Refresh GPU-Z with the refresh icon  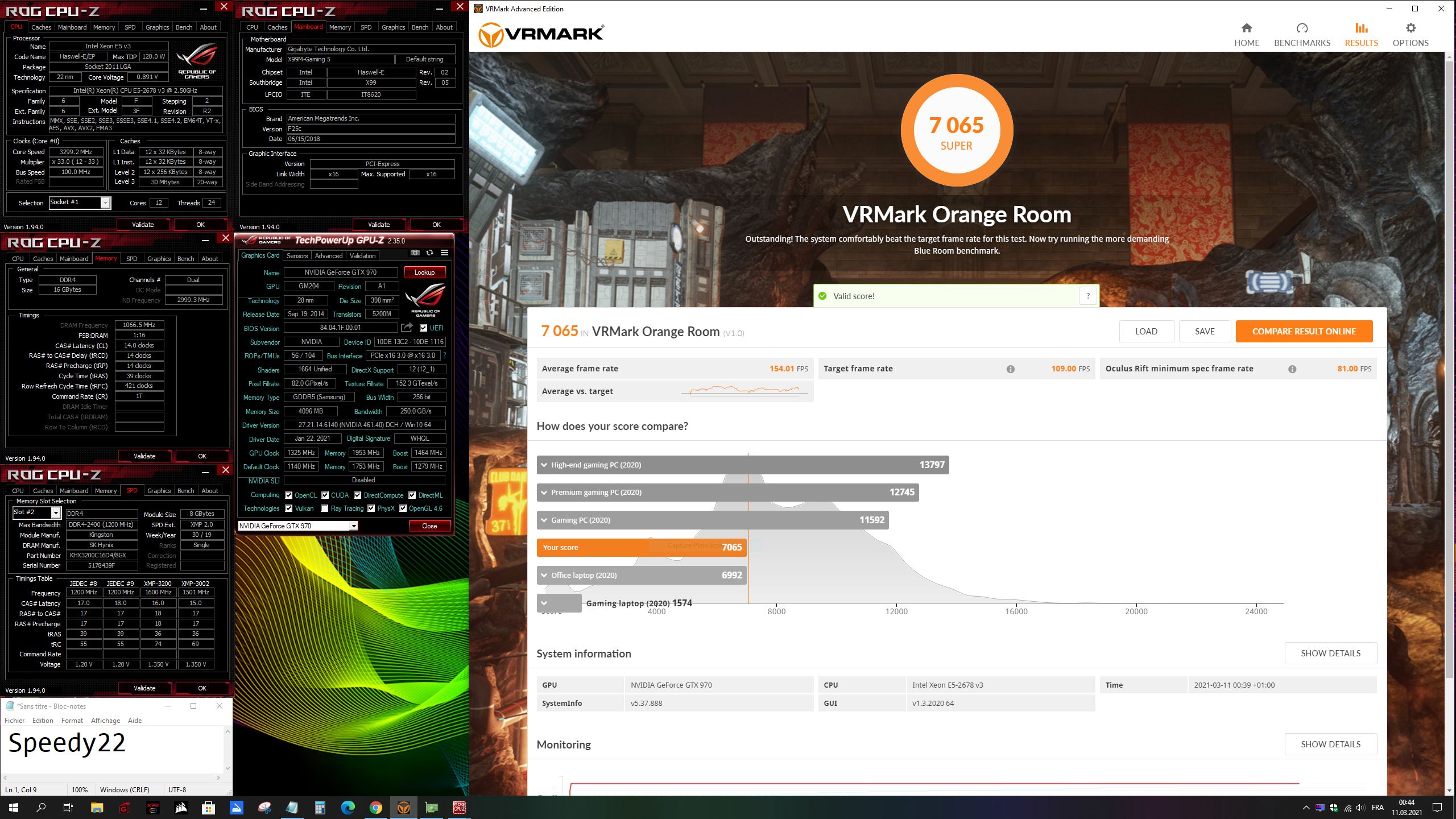pyautogui.click(x=429, y=253)
